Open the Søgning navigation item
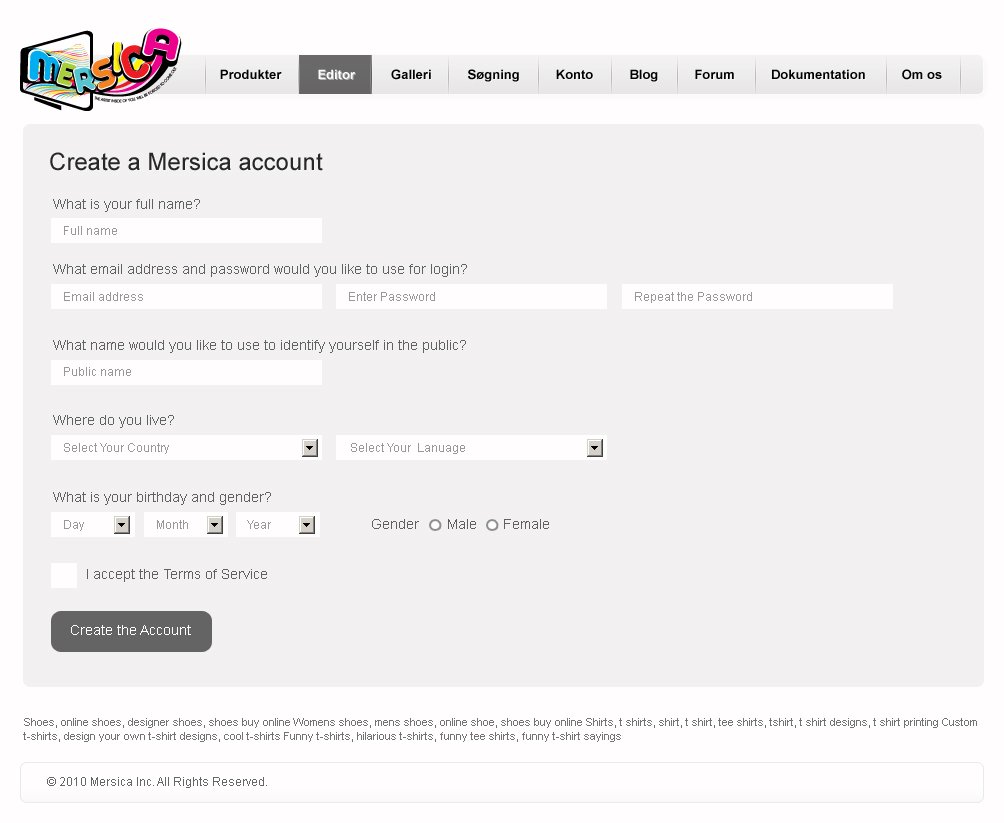1004x823 pixels. [493, 74]
